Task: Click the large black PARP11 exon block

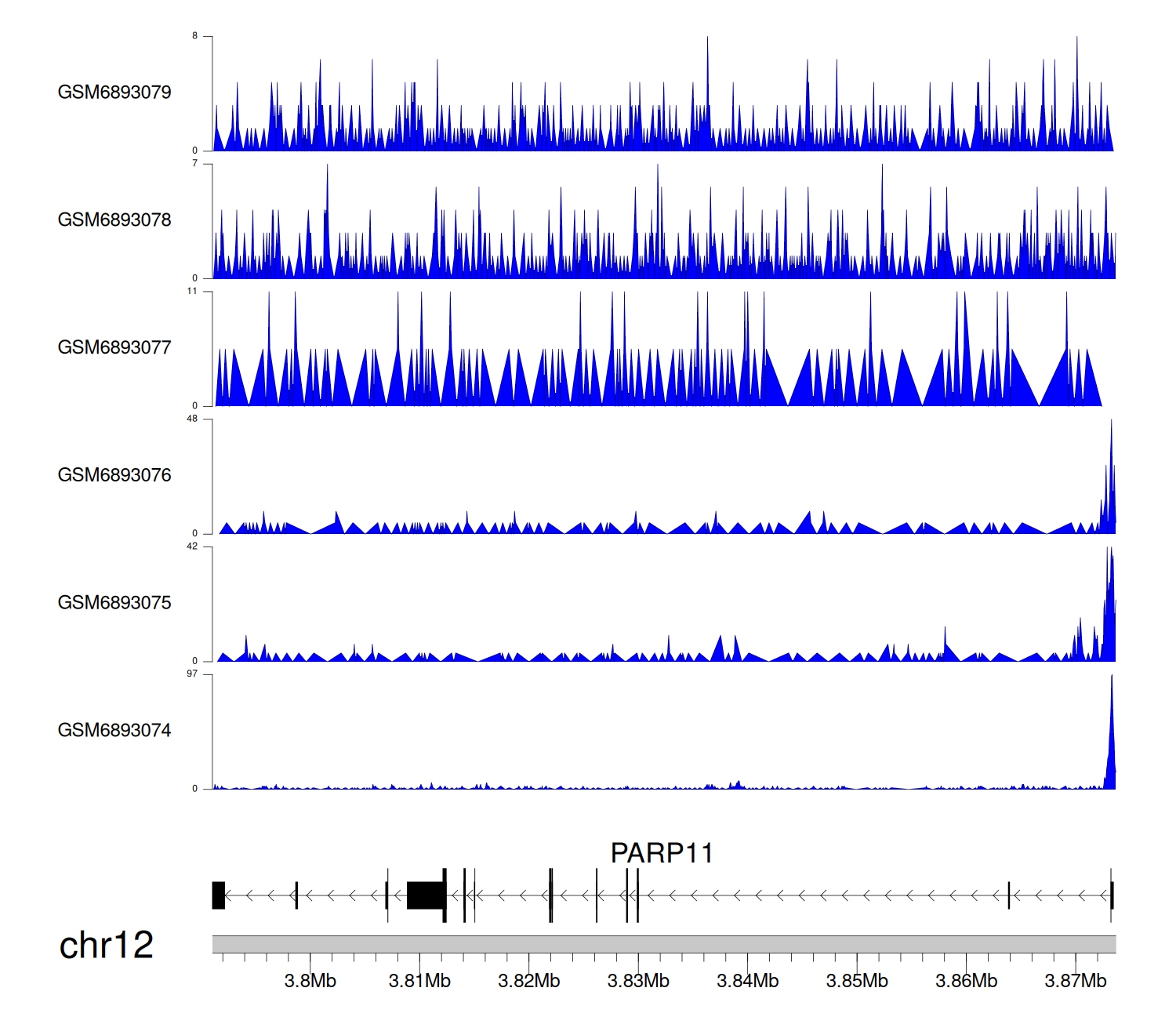Action: (x=426, y=895)
